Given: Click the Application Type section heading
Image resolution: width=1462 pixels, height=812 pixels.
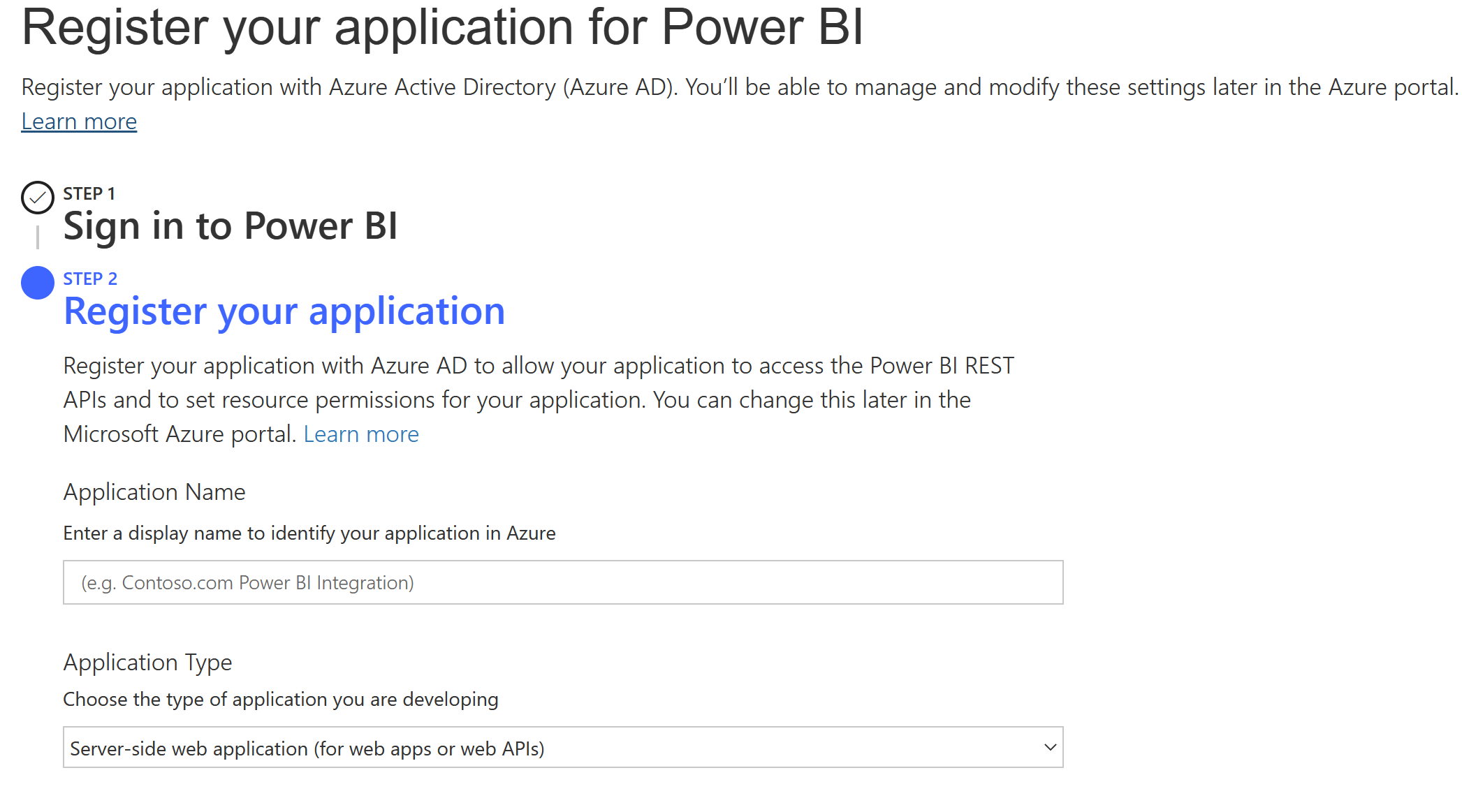Looking at the screenshot, I should click(147, 661).
